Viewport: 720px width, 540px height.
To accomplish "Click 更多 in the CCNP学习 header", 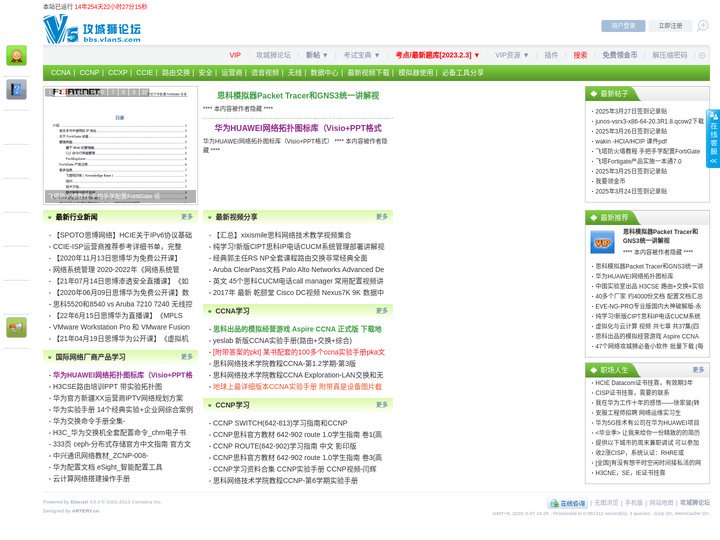I will pos(382,405).
